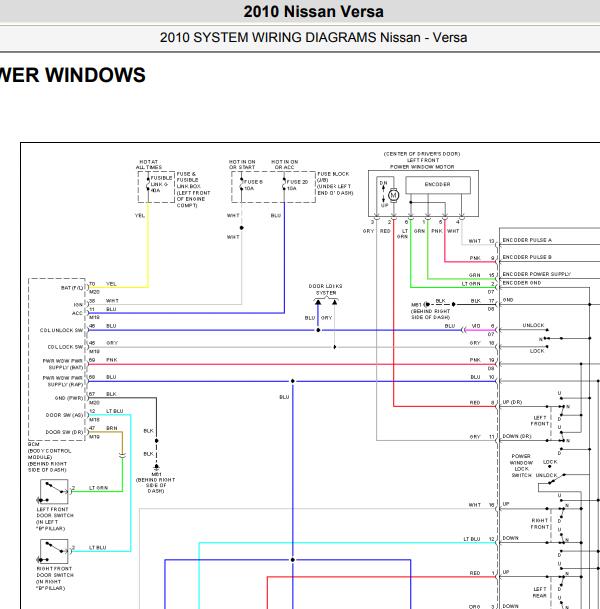Click the DOOR SW (AS) terminal label
Viewport: 600px width, 609px height.
(x=64, y=415)
